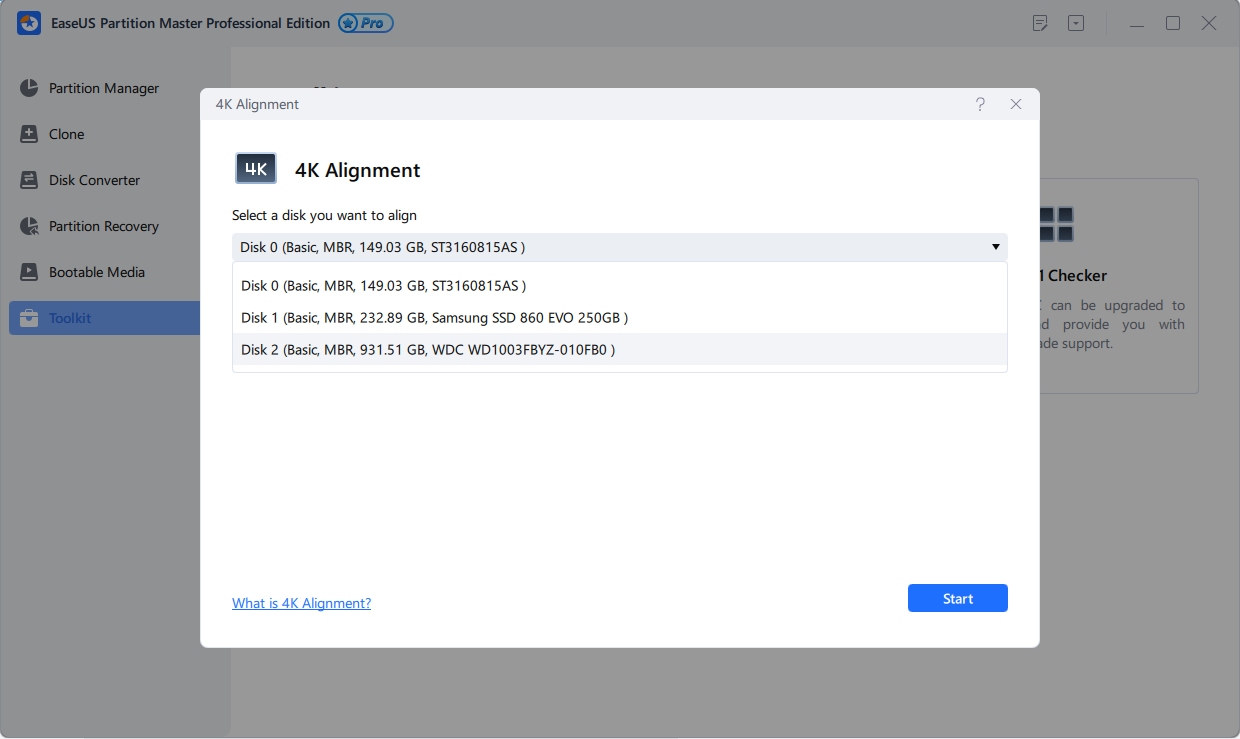This screenshot has height=739, width=1240.
Task: Click 'Select a disk you want to align' label
Action: pyautogui.click(x=324, y=215)
